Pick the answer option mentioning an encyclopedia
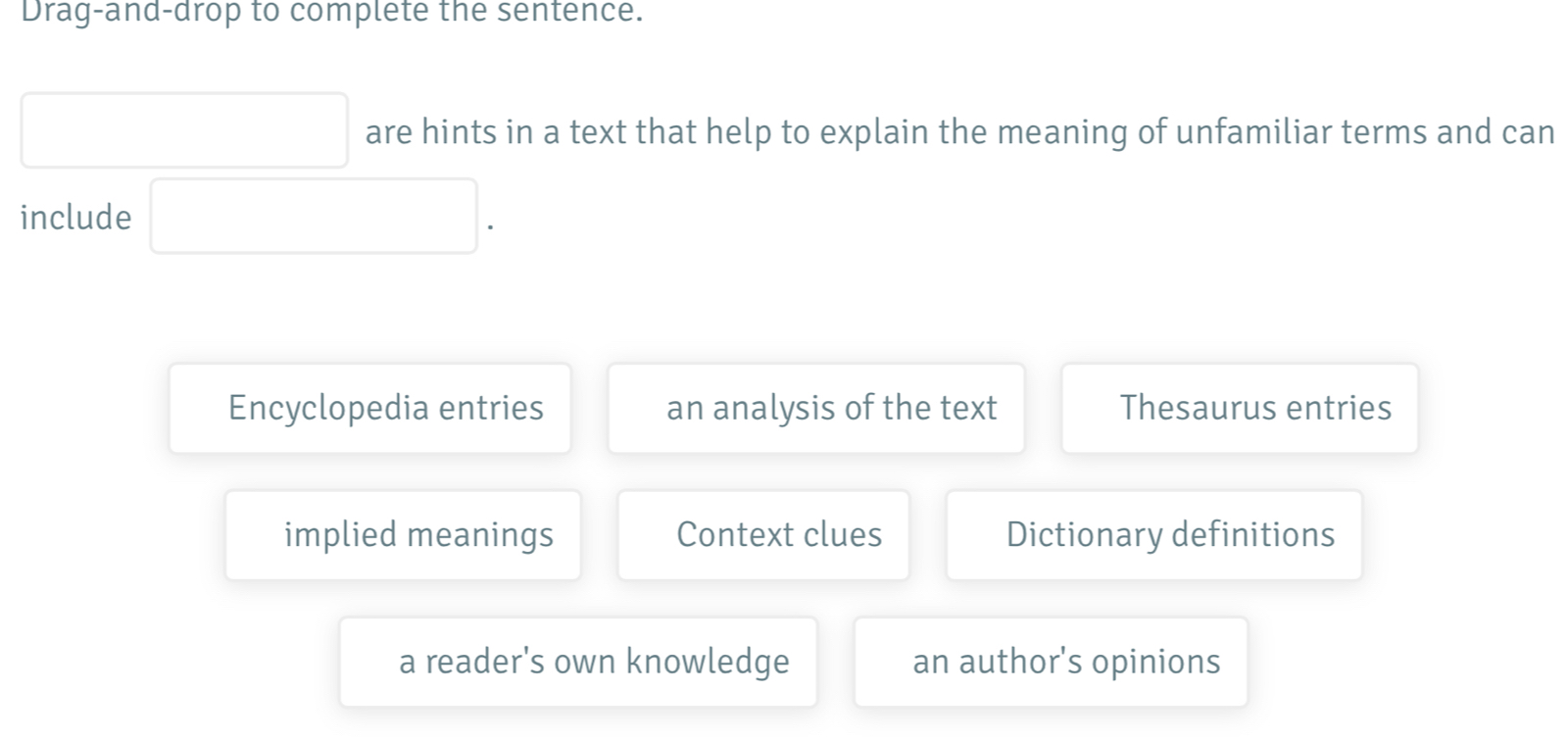1568x741 pixels. [x=369, y=408]
